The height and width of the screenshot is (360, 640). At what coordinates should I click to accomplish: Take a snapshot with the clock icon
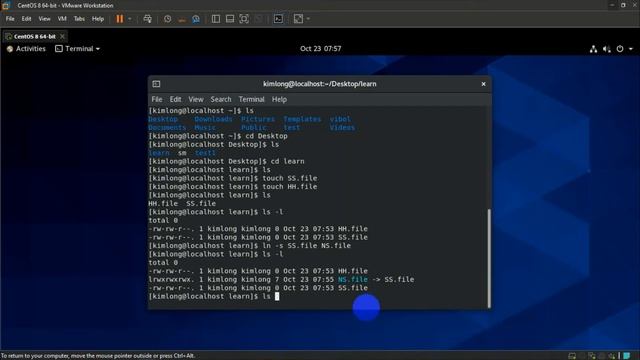(168, 19)
